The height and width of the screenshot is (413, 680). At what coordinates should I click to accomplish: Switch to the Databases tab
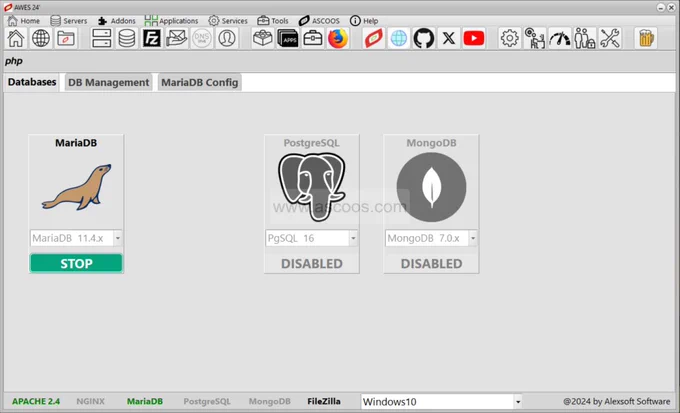click(32, 82)
